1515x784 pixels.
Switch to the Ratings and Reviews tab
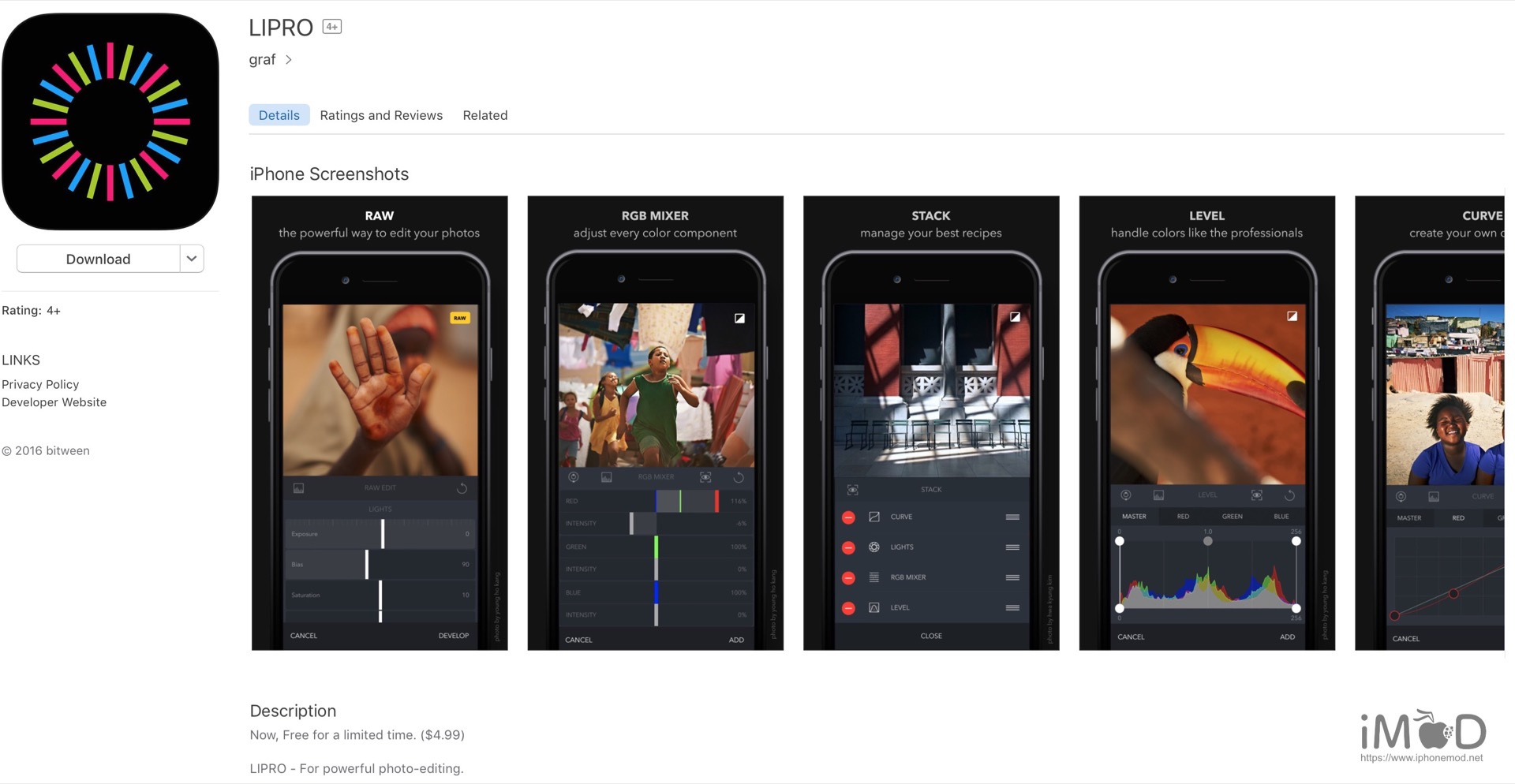coord(381,115)
